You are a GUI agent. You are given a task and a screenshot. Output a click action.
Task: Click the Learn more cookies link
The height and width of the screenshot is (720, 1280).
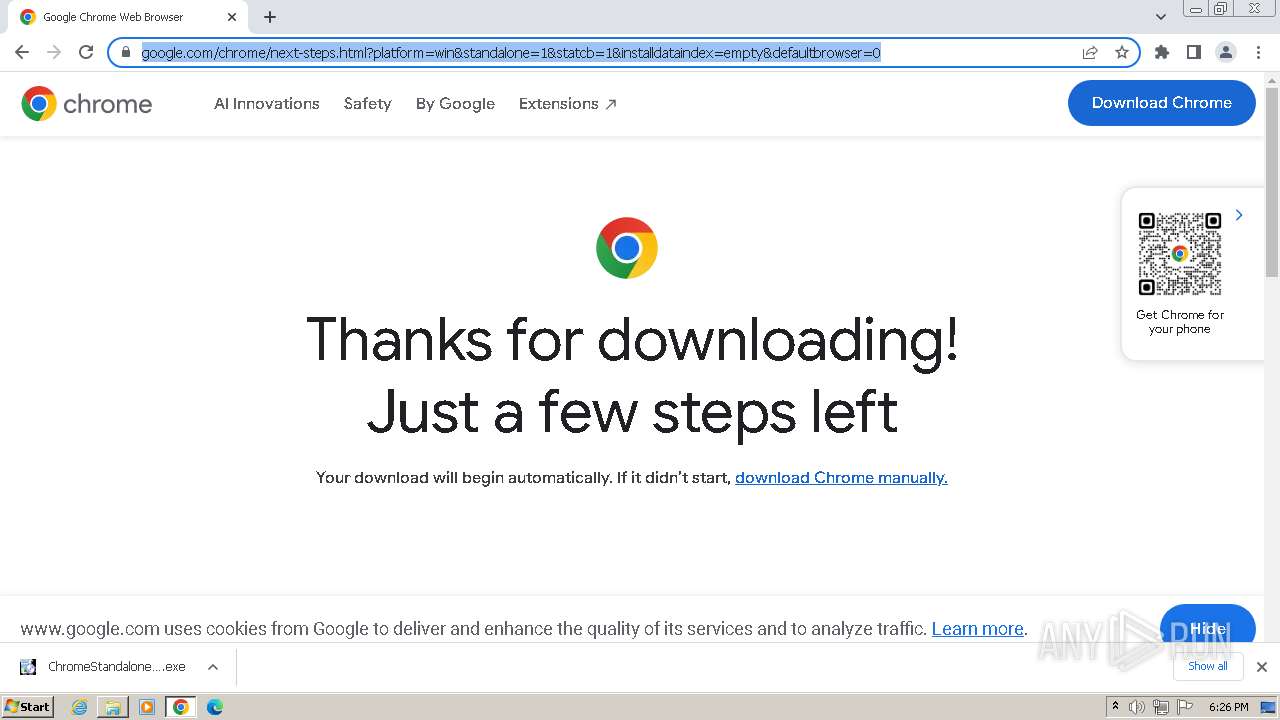coord(978,629)
